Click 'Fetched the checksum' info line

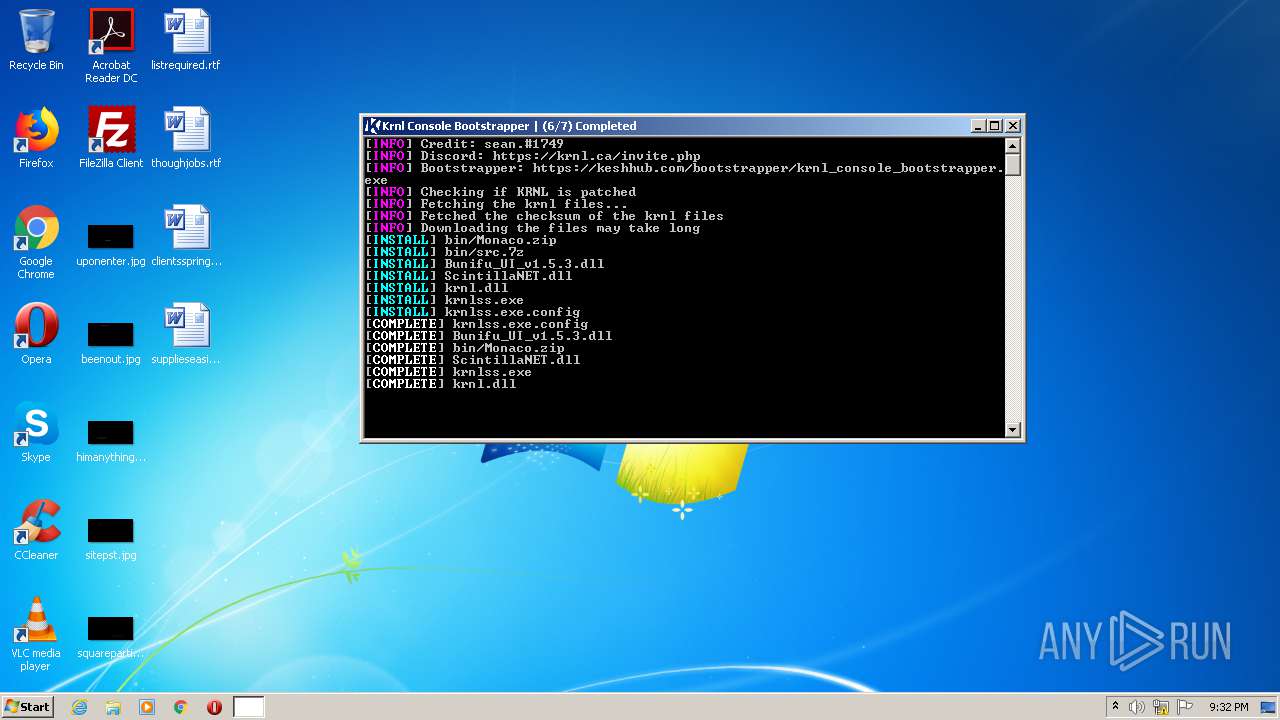[x=544, y=216]
